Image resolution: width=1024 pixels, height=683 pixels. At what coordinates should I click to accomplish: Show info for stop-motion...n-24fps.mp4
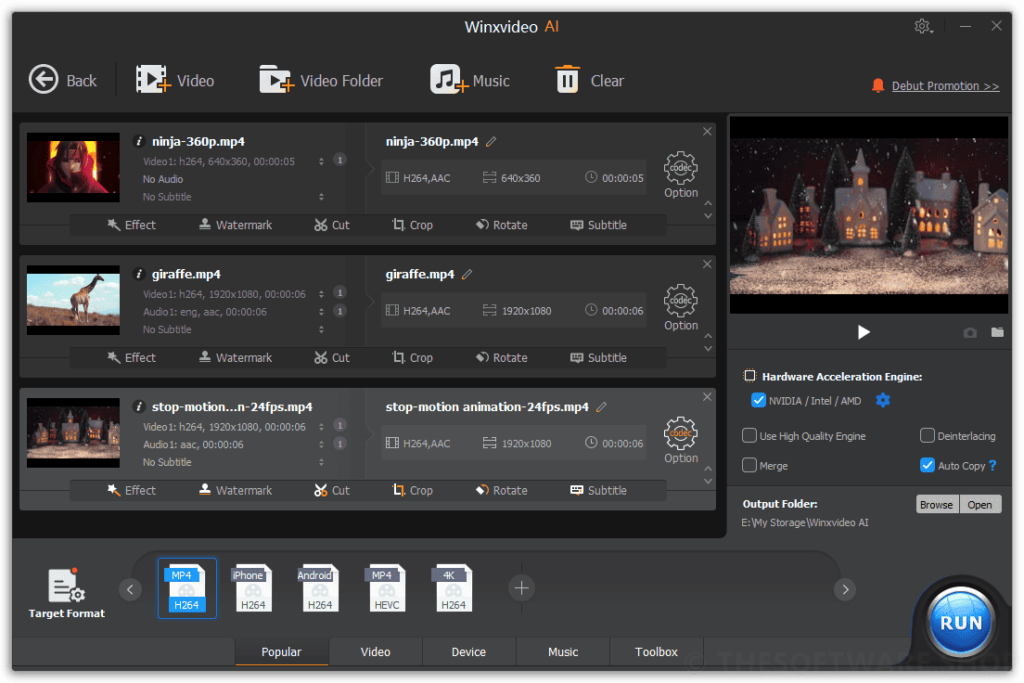138,406
